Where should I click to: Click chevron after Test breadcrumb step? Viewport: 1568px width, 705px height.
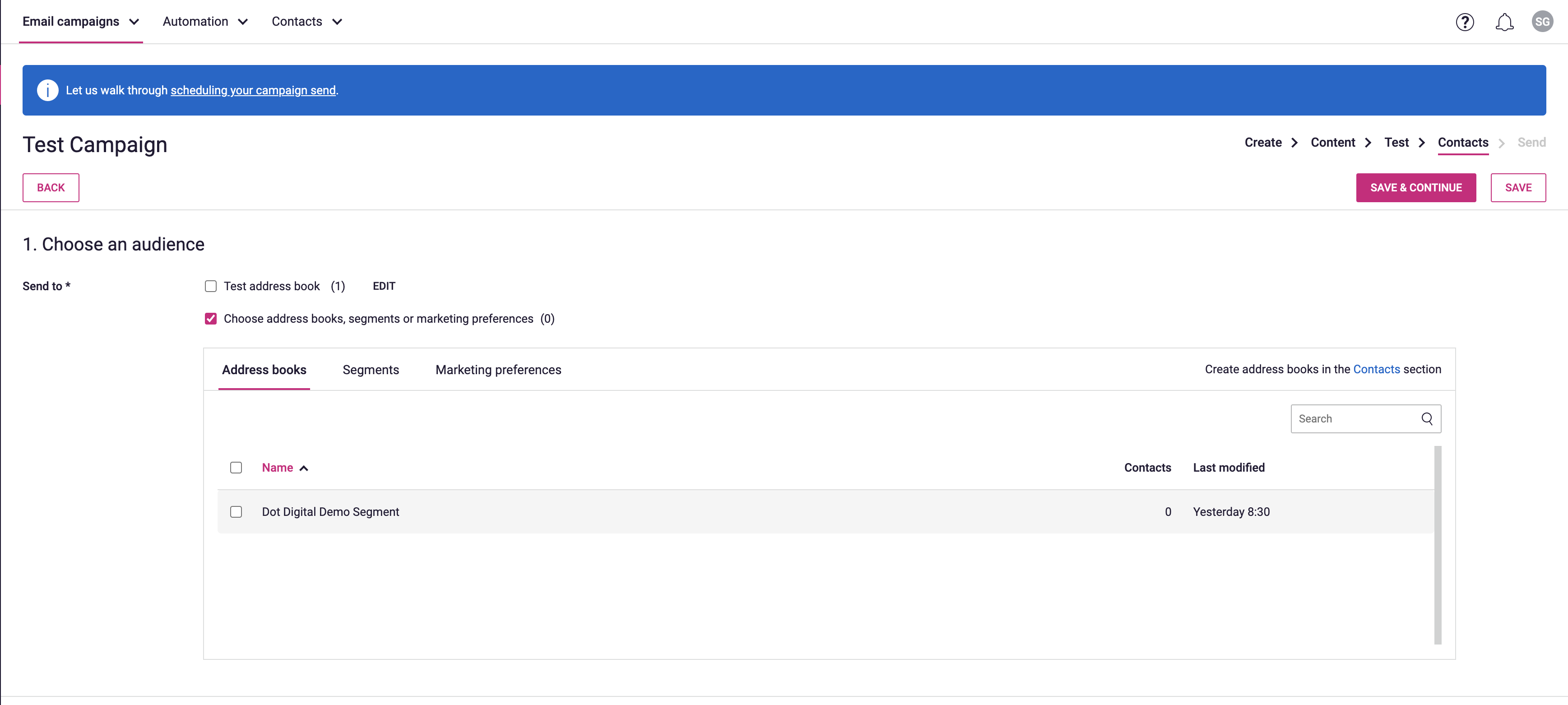tap(1422, 143)
